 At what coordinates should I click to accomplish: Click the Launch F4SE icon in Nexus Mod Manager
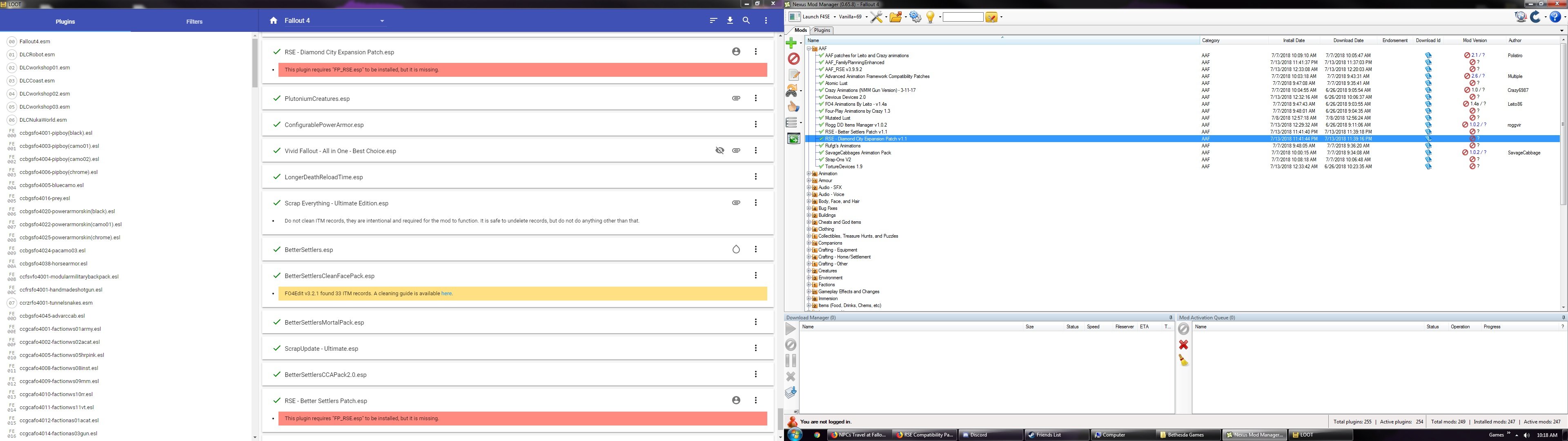click(794, 16)
